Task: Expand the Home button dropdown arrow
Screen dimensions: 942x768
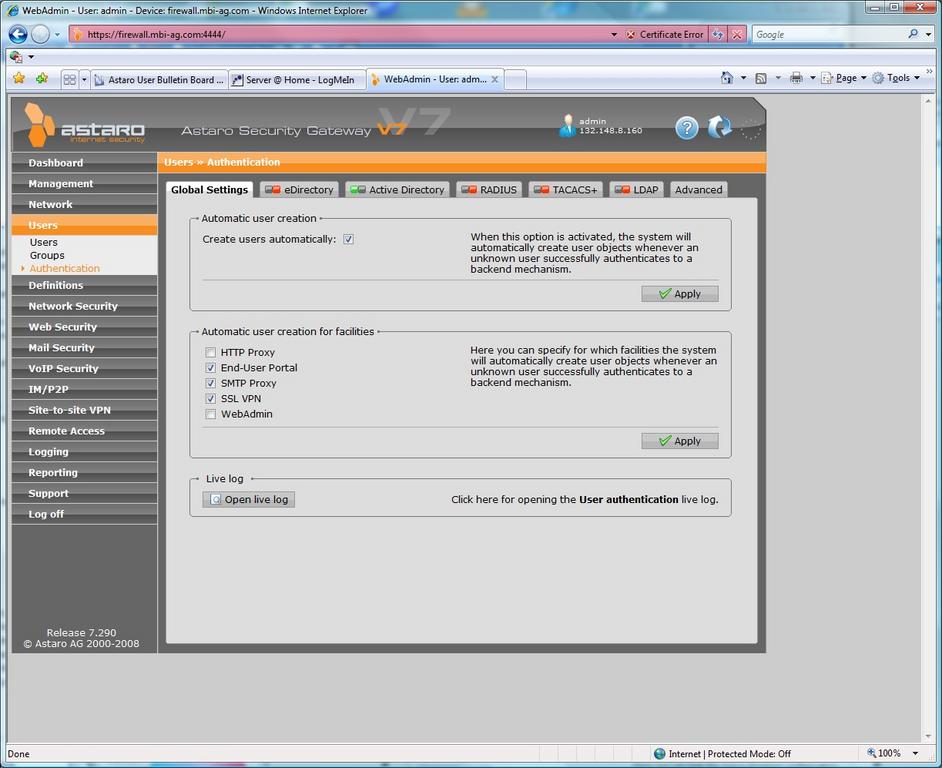Action: [x=743, y=78]
